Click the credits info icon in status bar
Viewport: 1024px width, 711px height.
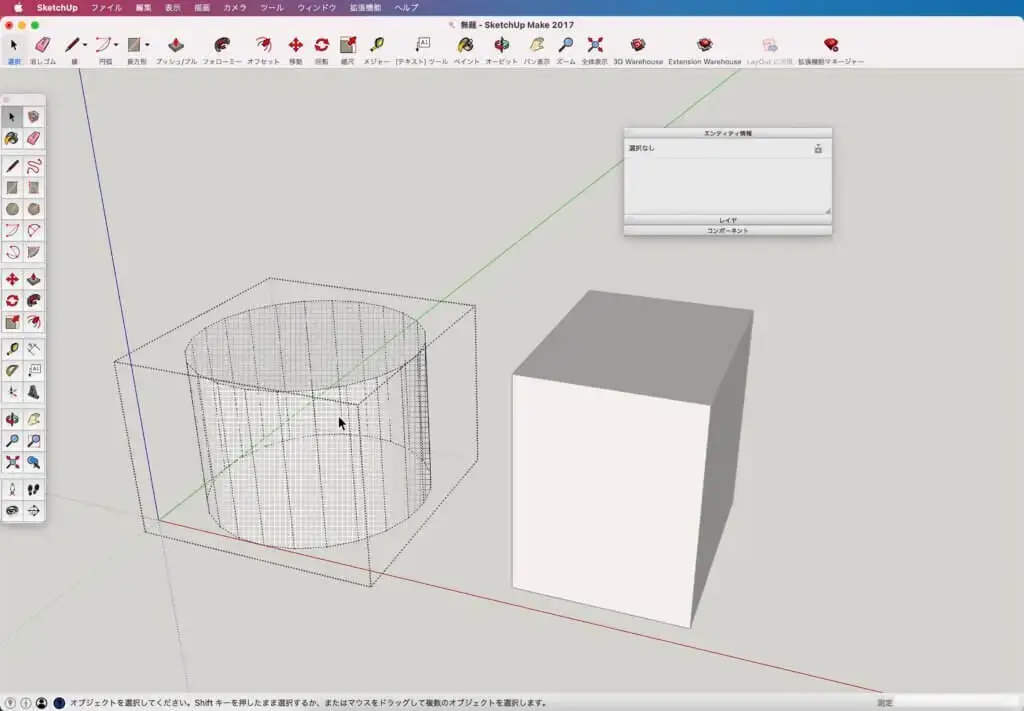pos(26,703)
